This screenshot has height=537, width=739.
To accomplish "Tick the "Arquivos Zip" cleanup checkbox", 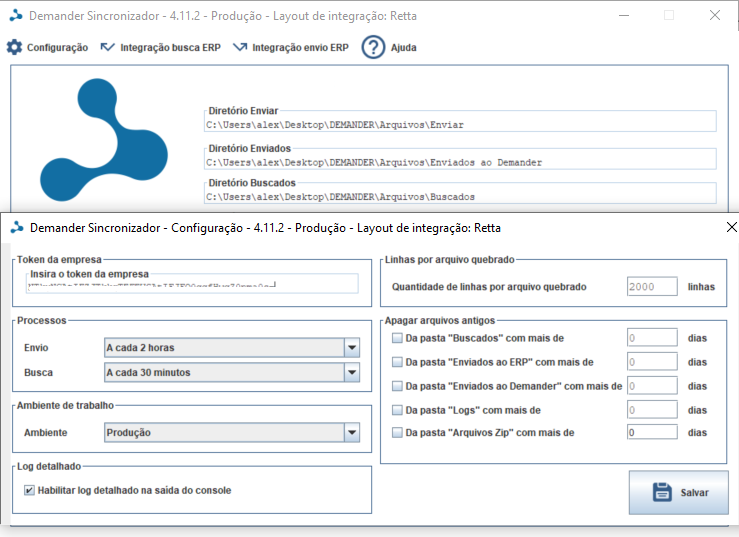I will tap(397, 433).
